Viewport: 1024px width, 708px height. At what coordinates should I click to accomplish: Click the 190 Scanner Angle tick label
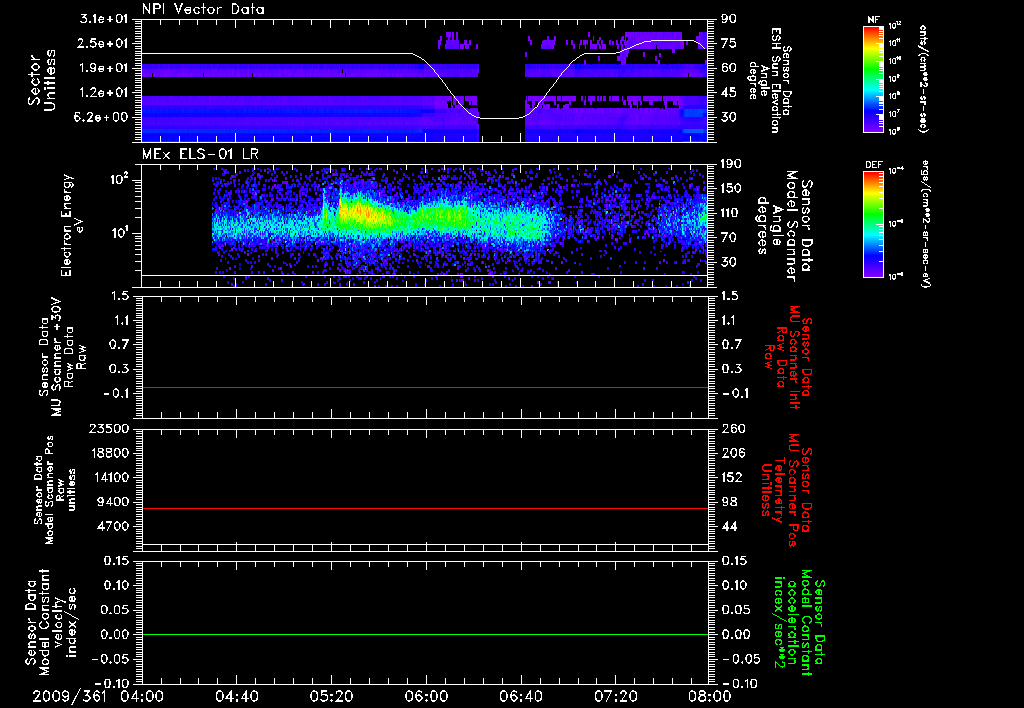pos(731,164)
